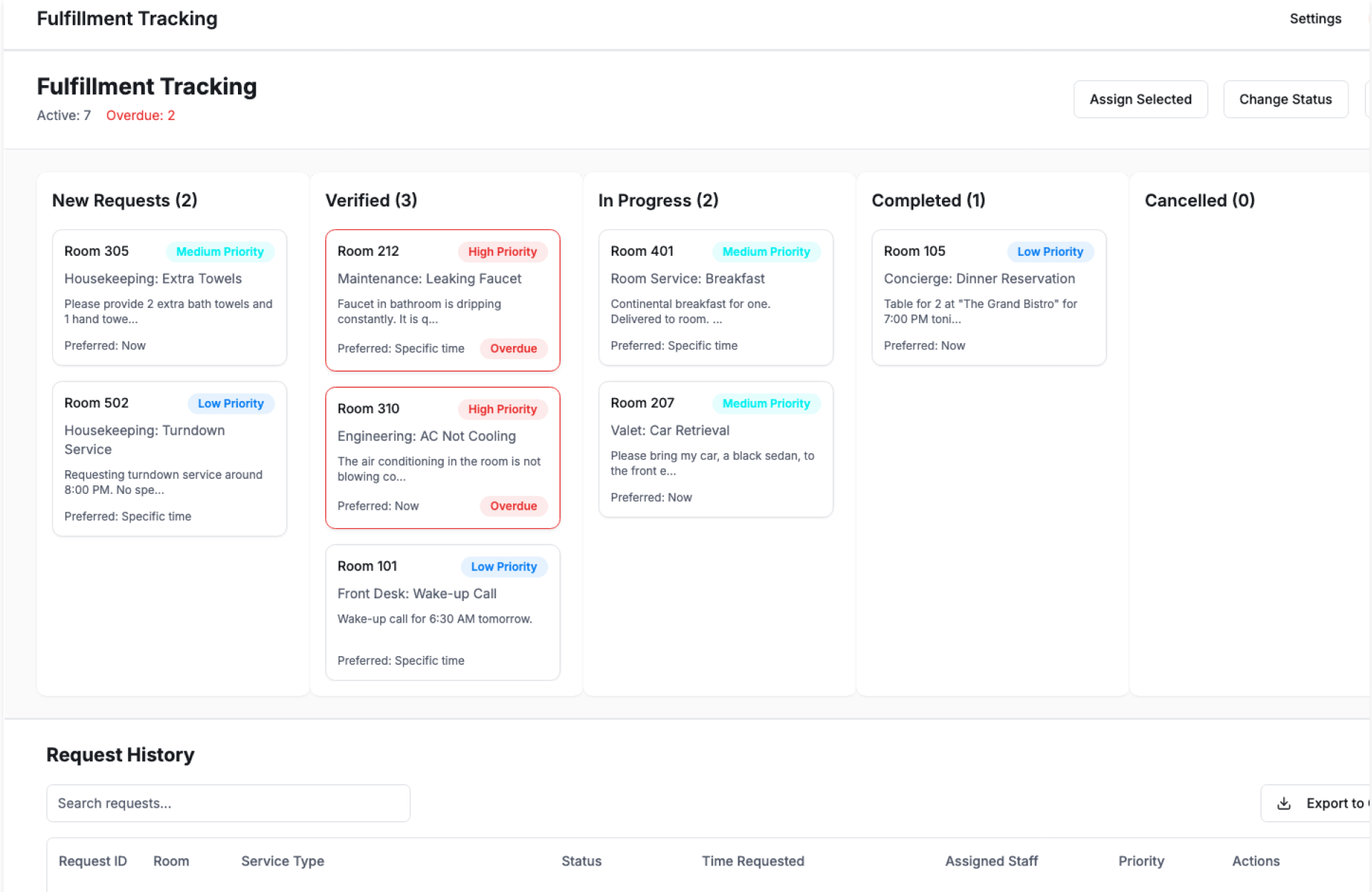Screen dimensions: 1372x892
Task: Open the Room 305 Extra Towels card
Action: (x=169, y=297)
